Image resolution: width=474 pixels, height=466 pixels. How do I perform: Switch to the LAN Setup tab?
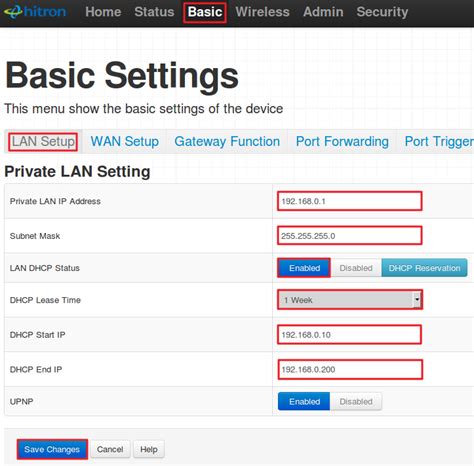pos(43,142)
